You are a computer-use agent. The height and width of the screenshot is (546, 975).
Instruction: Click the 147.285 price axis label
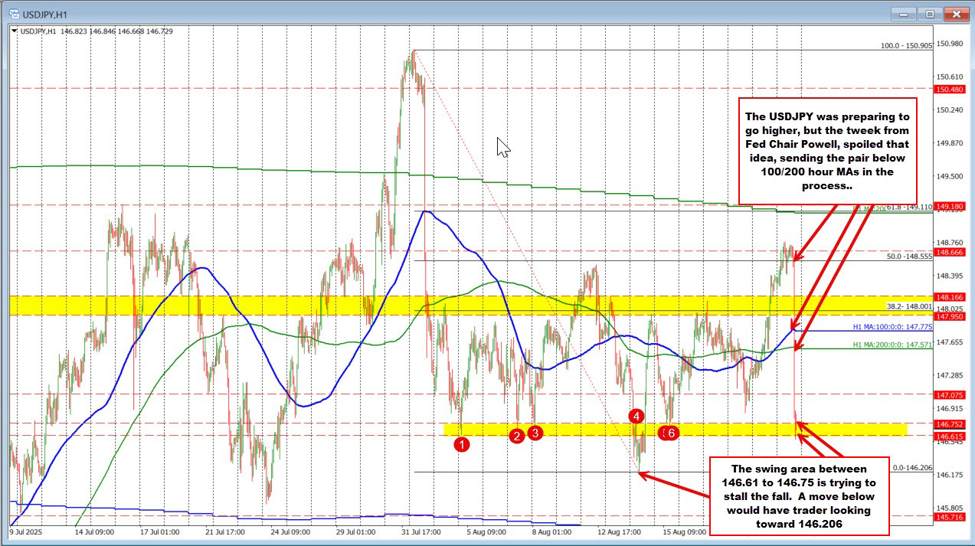click(x=950, y=376)
